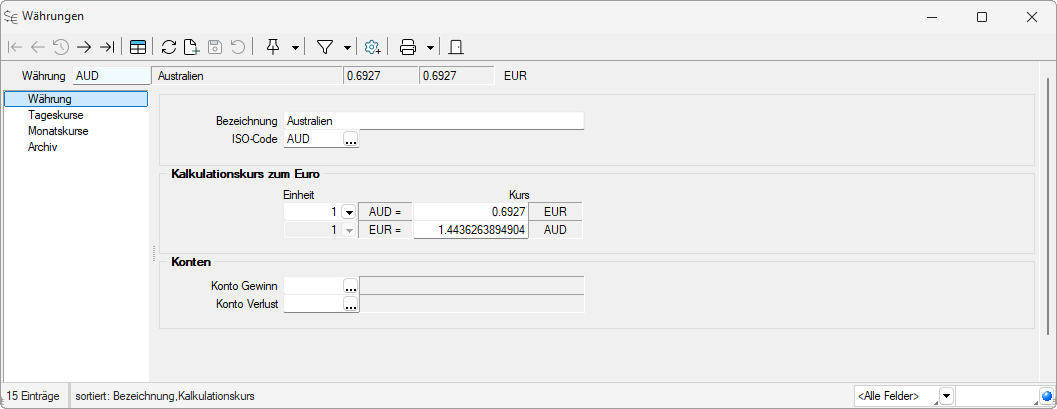Image resolution: width=1057 pixels, height=409 pixels.
Task: Browse ISO-Code with the ellipsis button
Action: point(350,140)
